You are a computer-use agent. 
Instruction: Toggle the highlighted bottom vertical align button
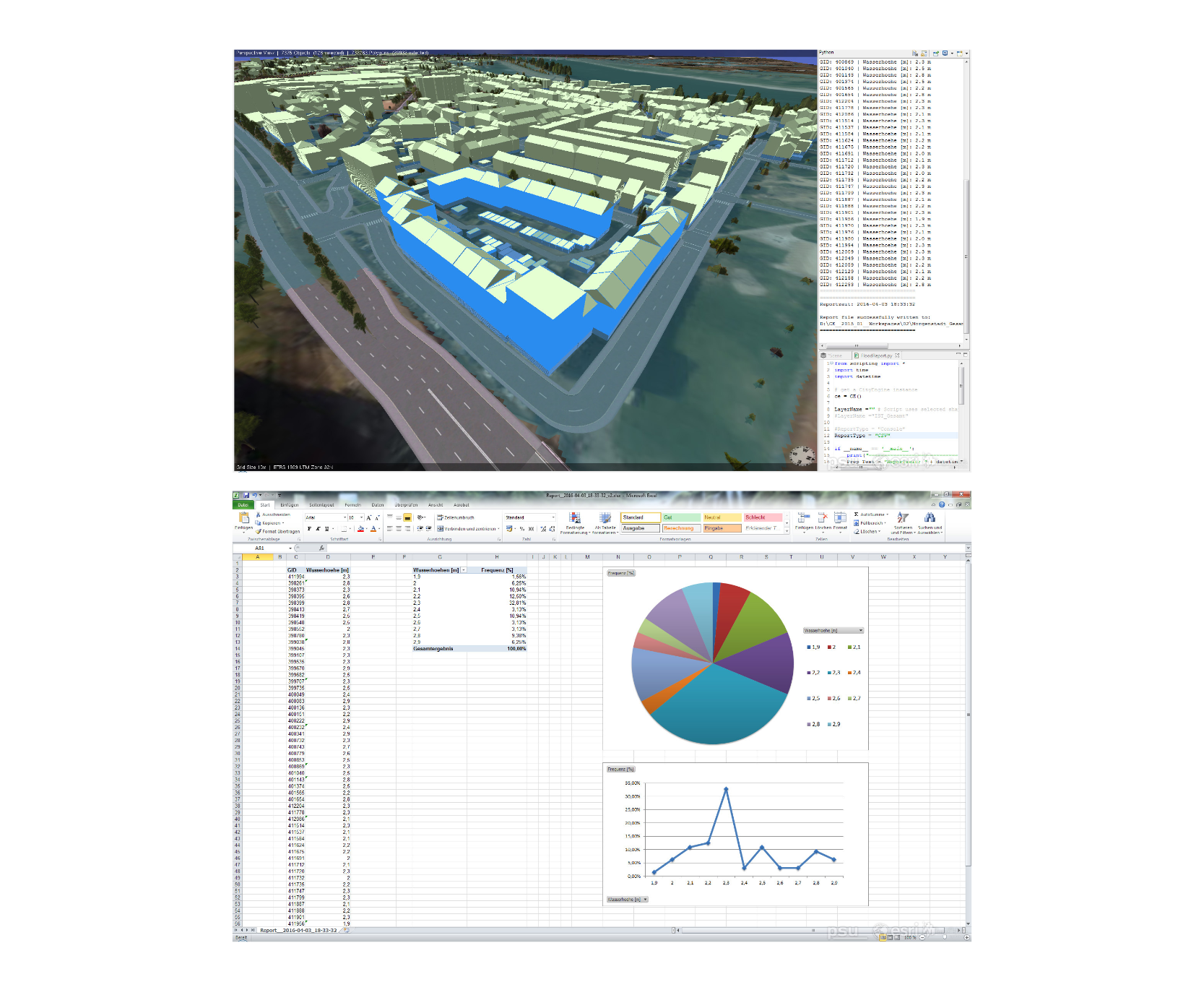click(x=407, y=517)
